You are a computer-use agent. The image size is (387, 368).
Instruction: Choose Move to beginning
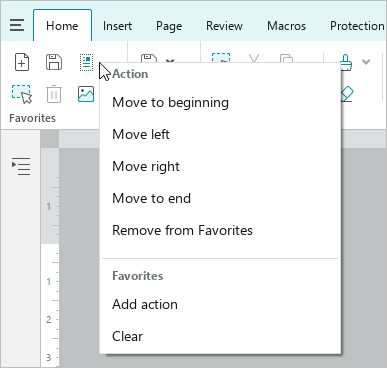tap(220, 102)
